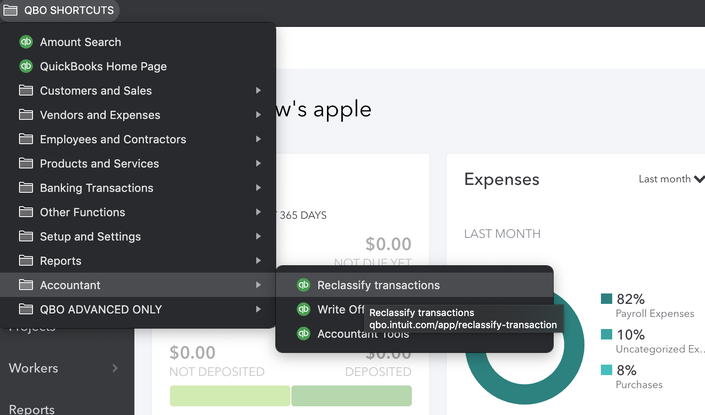Click the QuickBooks icon next to Accountant Tools
This screenshot has width=705, height=415.
pyautogui.click(x=303, y=334)
